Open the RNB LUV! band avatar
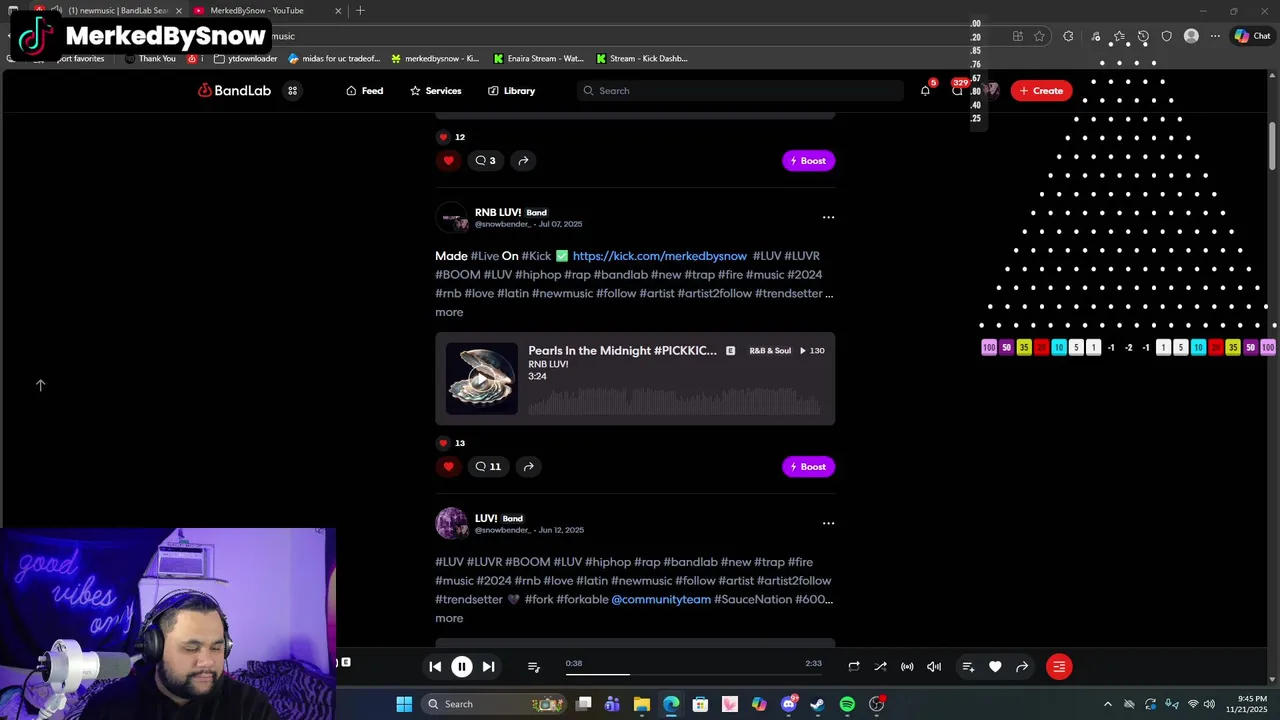 tap(452, 217)
